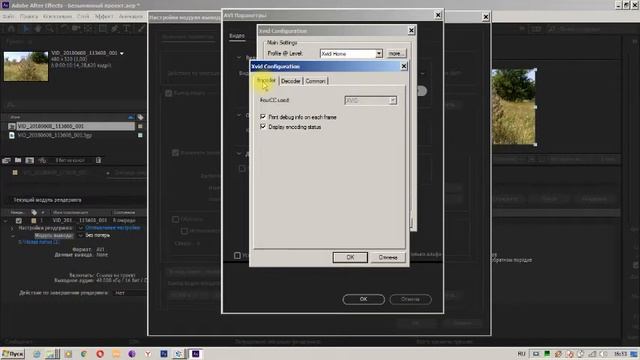Click label color swatch of selected VID_20180608 item
Viewport: 640px width, 360px height.
(140, 126)
